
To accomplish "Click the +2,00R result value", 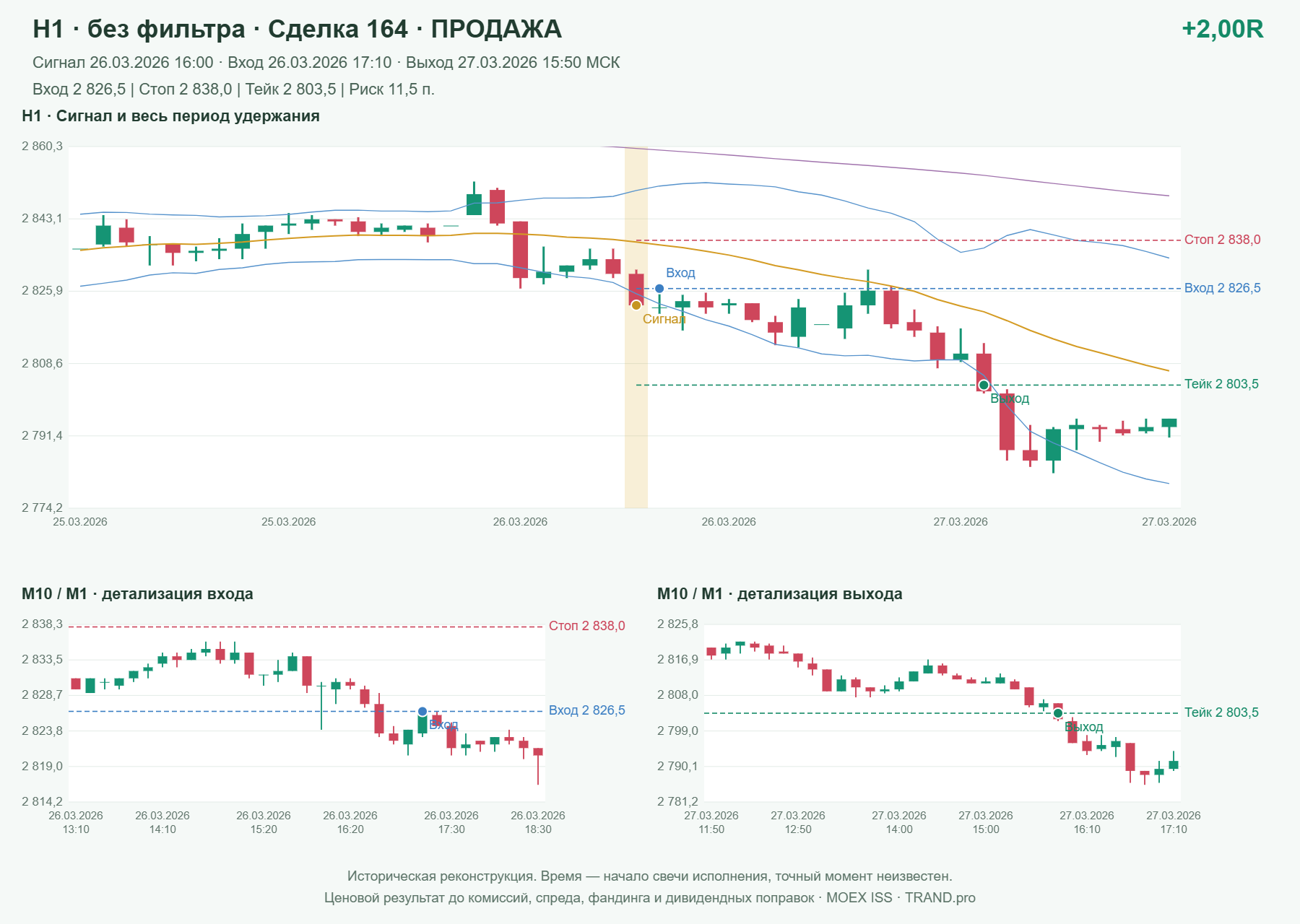I will 1223,29.
